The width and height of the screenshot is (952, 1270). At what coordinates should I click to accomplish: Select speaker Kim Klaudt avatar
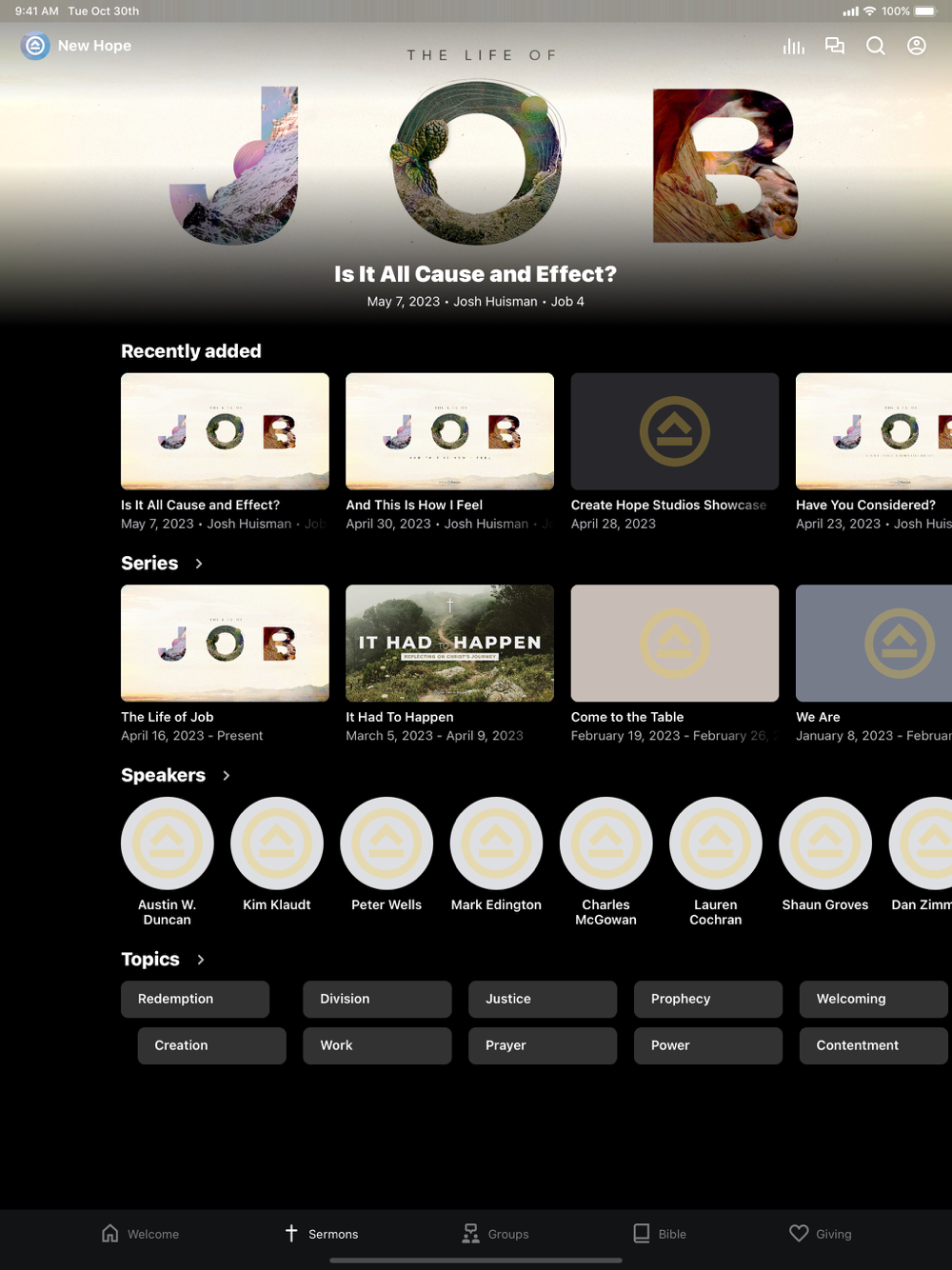tap(277, 843)
